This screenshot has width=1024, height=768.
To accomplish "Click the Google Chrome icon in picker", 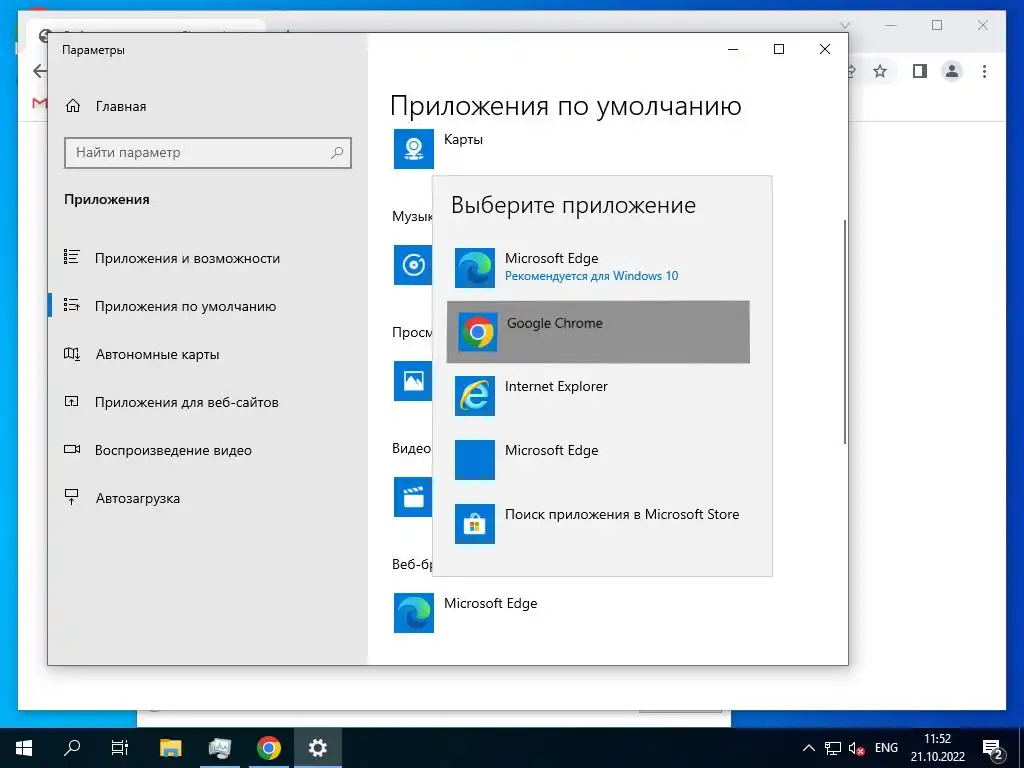I will pyautogui.click(x=477, y=332).
